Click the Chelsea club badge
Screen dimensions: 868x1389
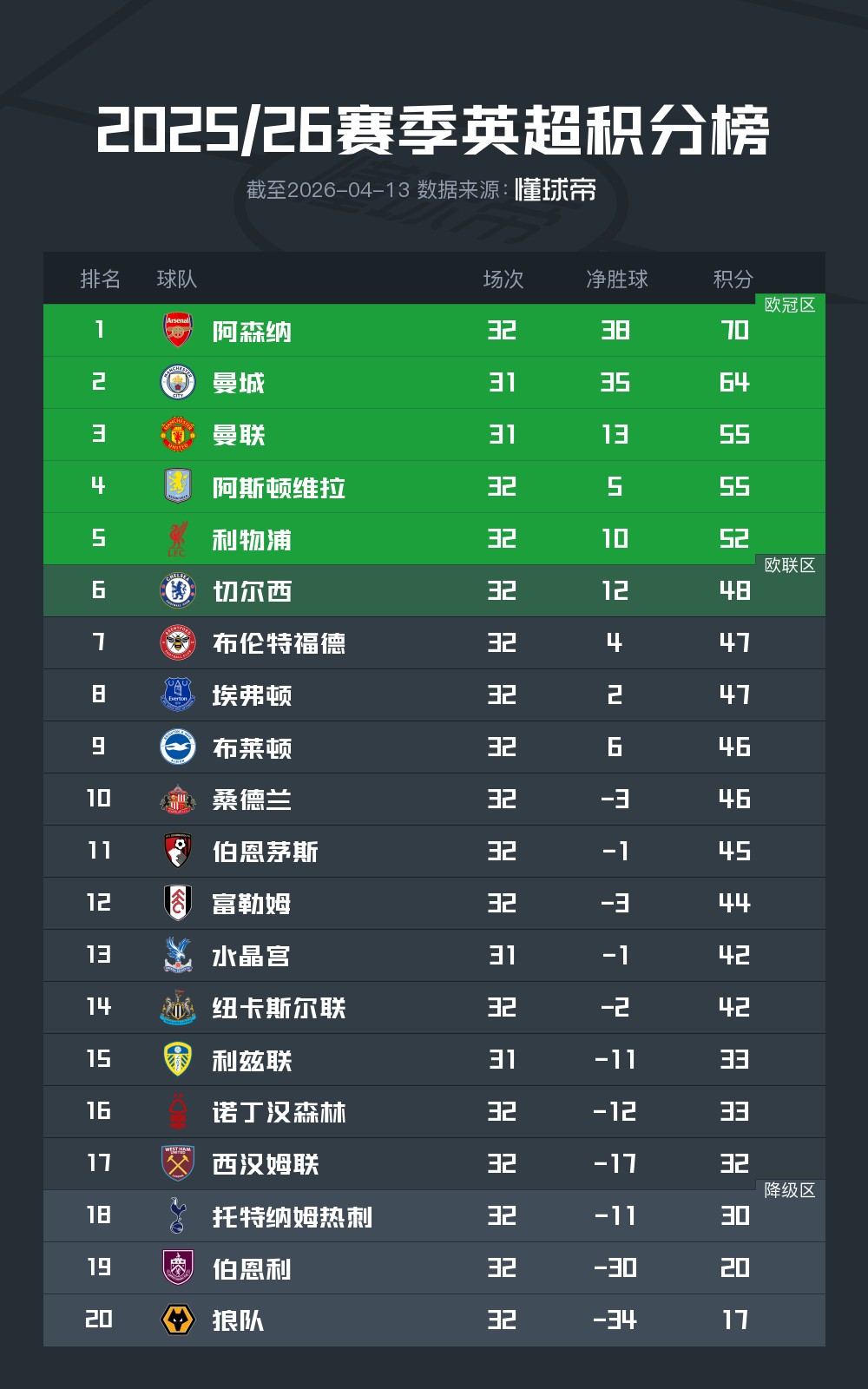click(x=178, y=590)
